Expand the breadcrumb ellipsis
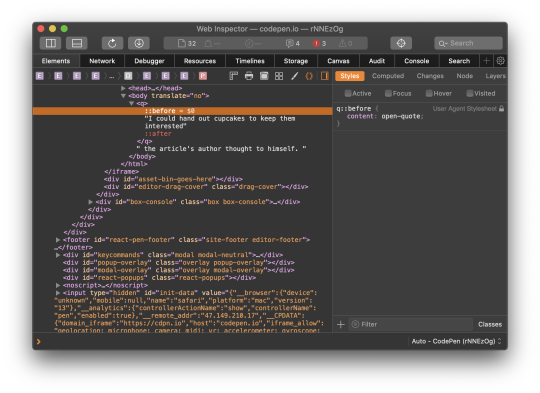This screenshot has width=540, height=393. point(111,76)
